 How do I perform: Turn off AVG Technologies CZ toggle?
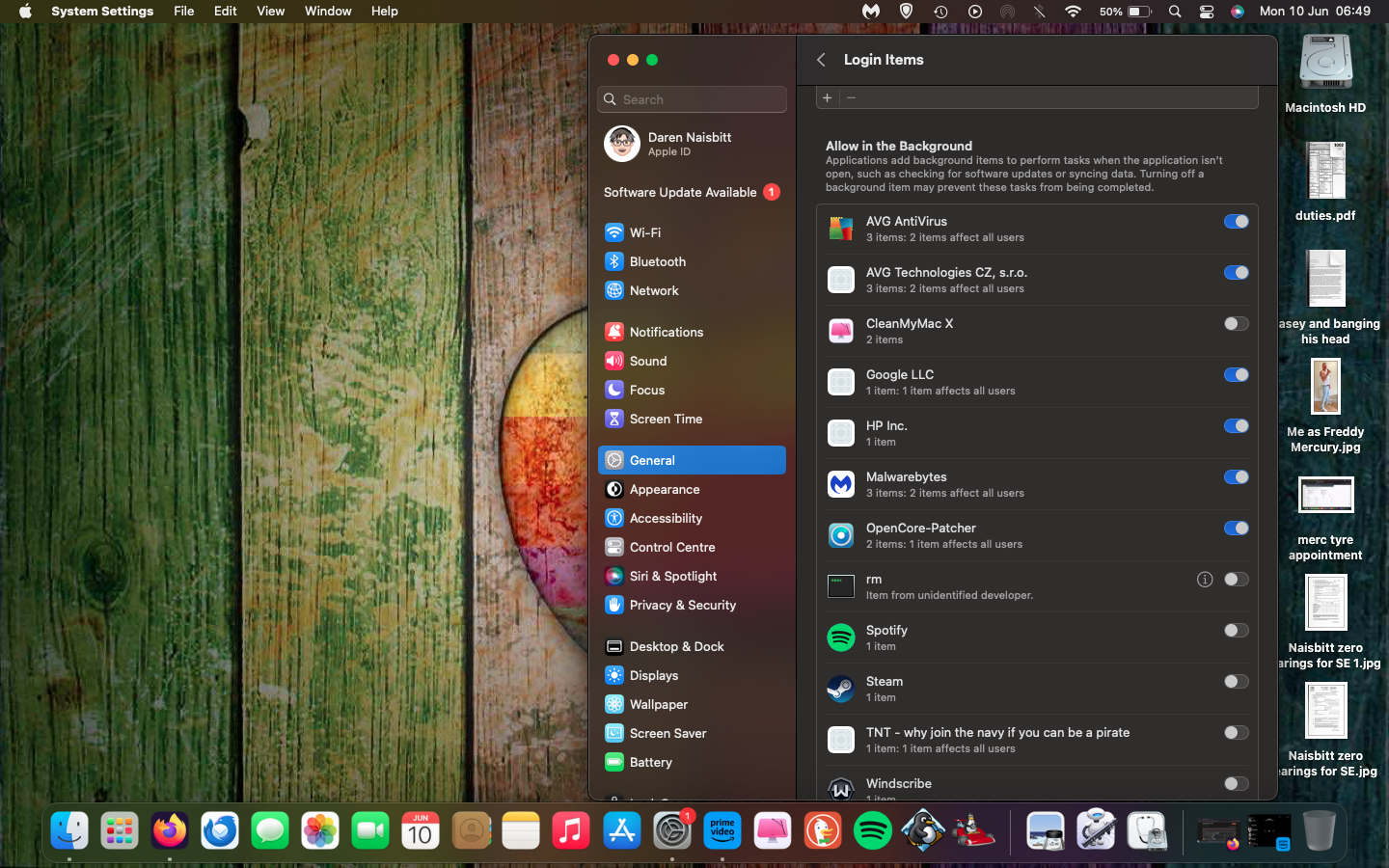1237,273
